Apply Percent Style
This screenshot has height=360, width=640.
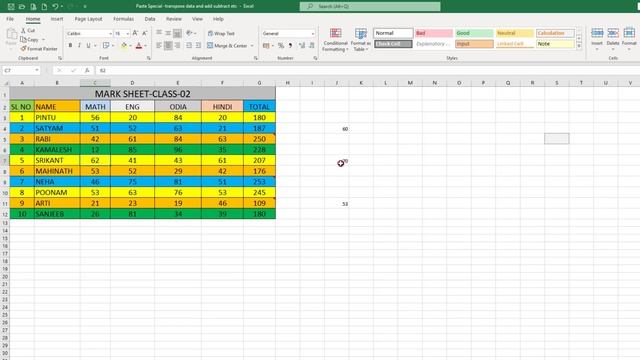(x=281, y=46)
